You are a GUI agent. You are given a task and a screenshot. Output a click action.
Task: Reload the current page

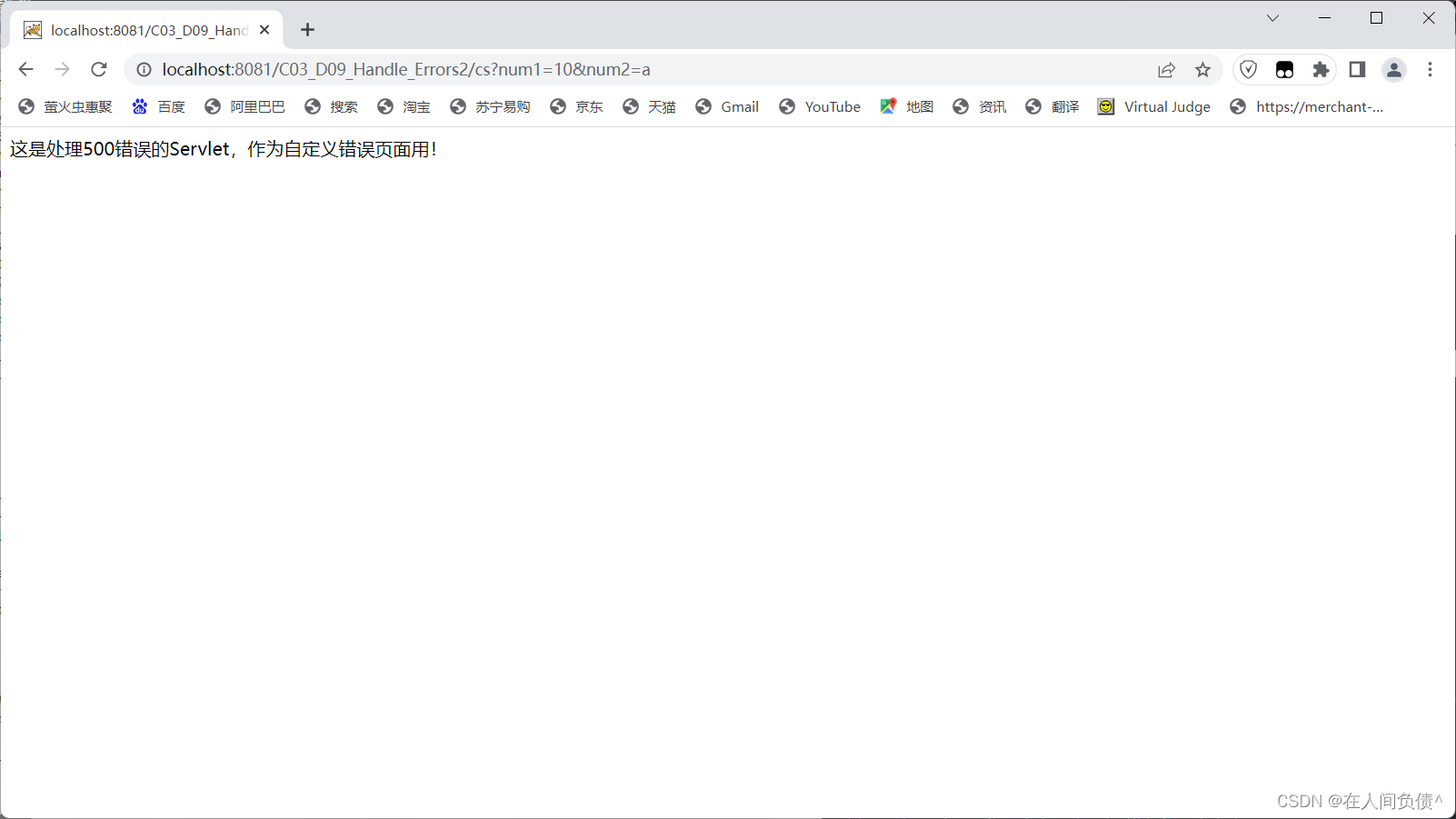click(x=99, y=69)
